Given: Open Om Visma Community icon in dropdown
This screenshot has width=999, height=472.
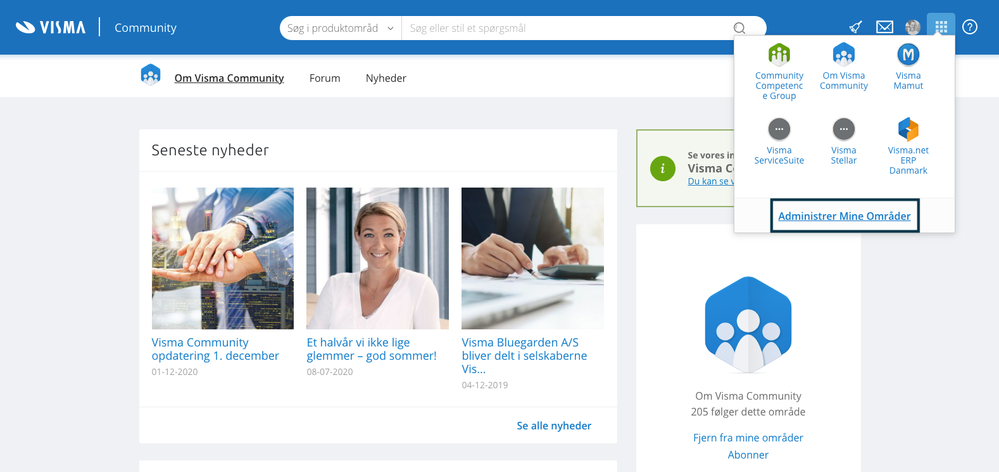Looking at the screenshot, I should [x=844, y=54].
